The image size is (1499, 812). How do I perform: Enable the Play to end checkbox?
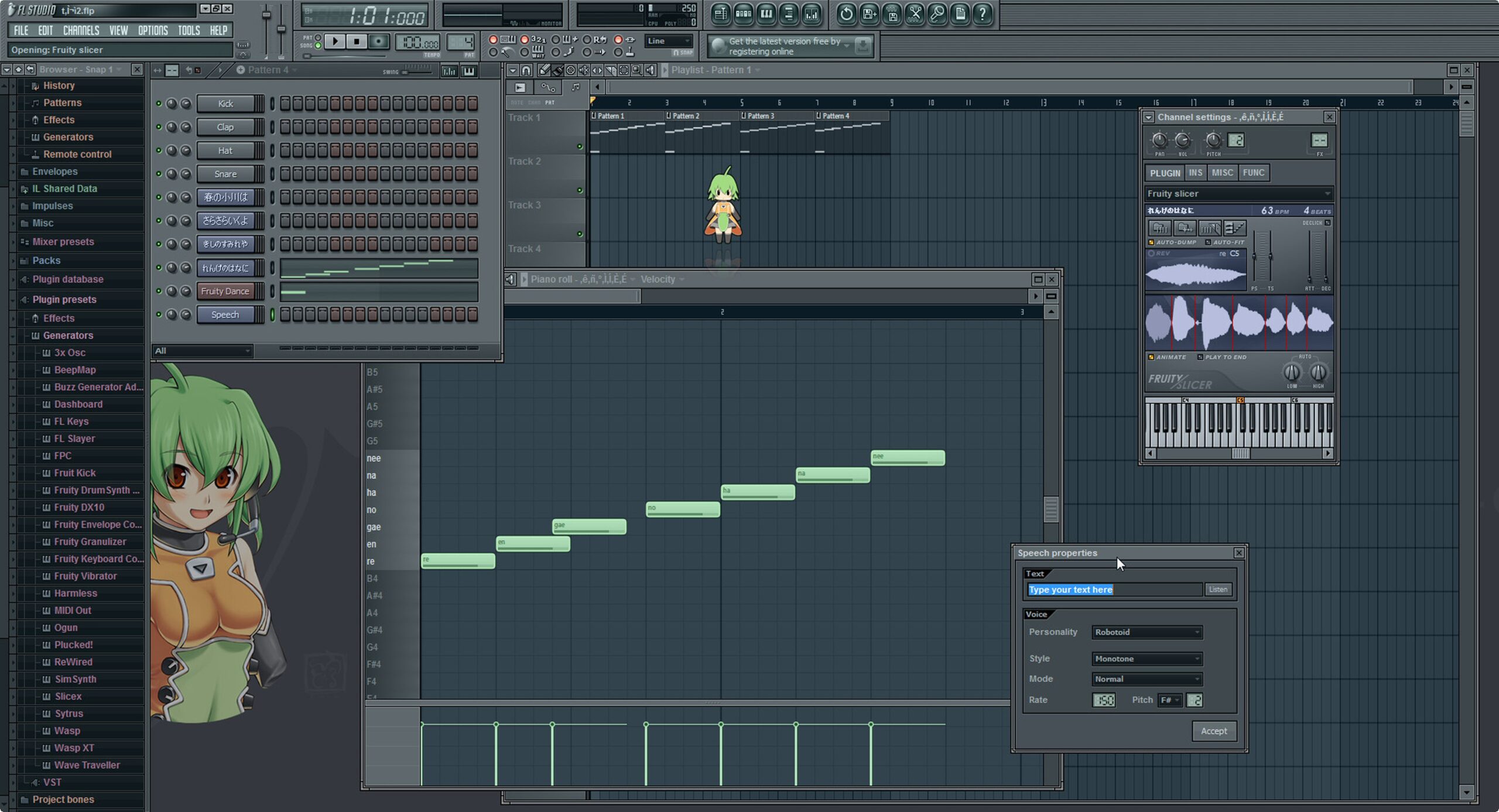(1200, 357)
